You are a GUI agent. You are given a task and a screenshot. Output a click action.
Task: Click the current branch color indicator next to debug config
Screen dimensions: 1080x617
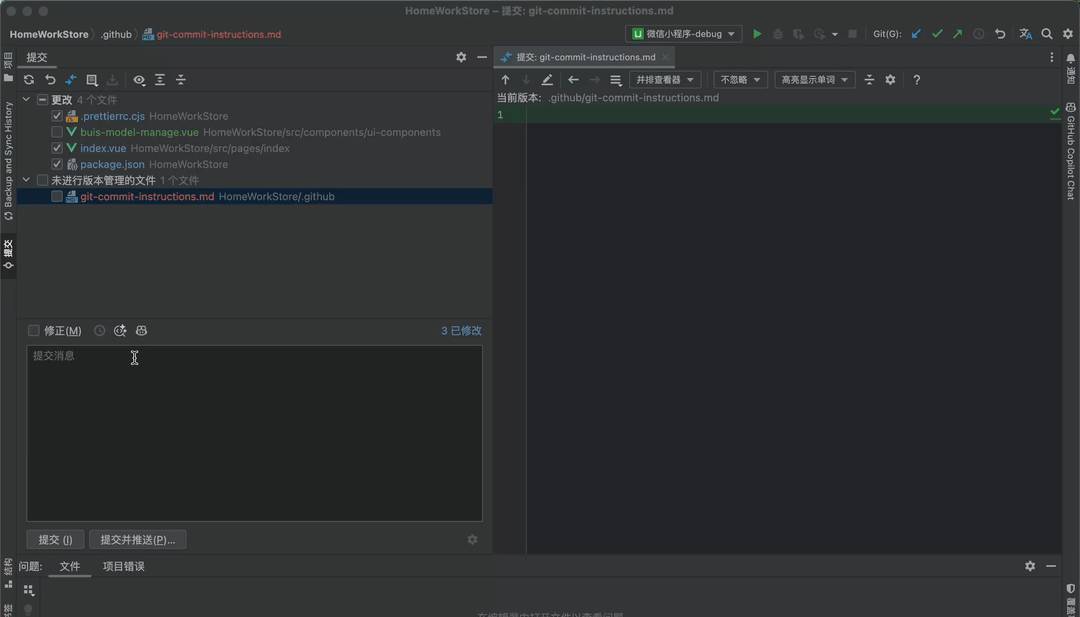click(637, 33)
